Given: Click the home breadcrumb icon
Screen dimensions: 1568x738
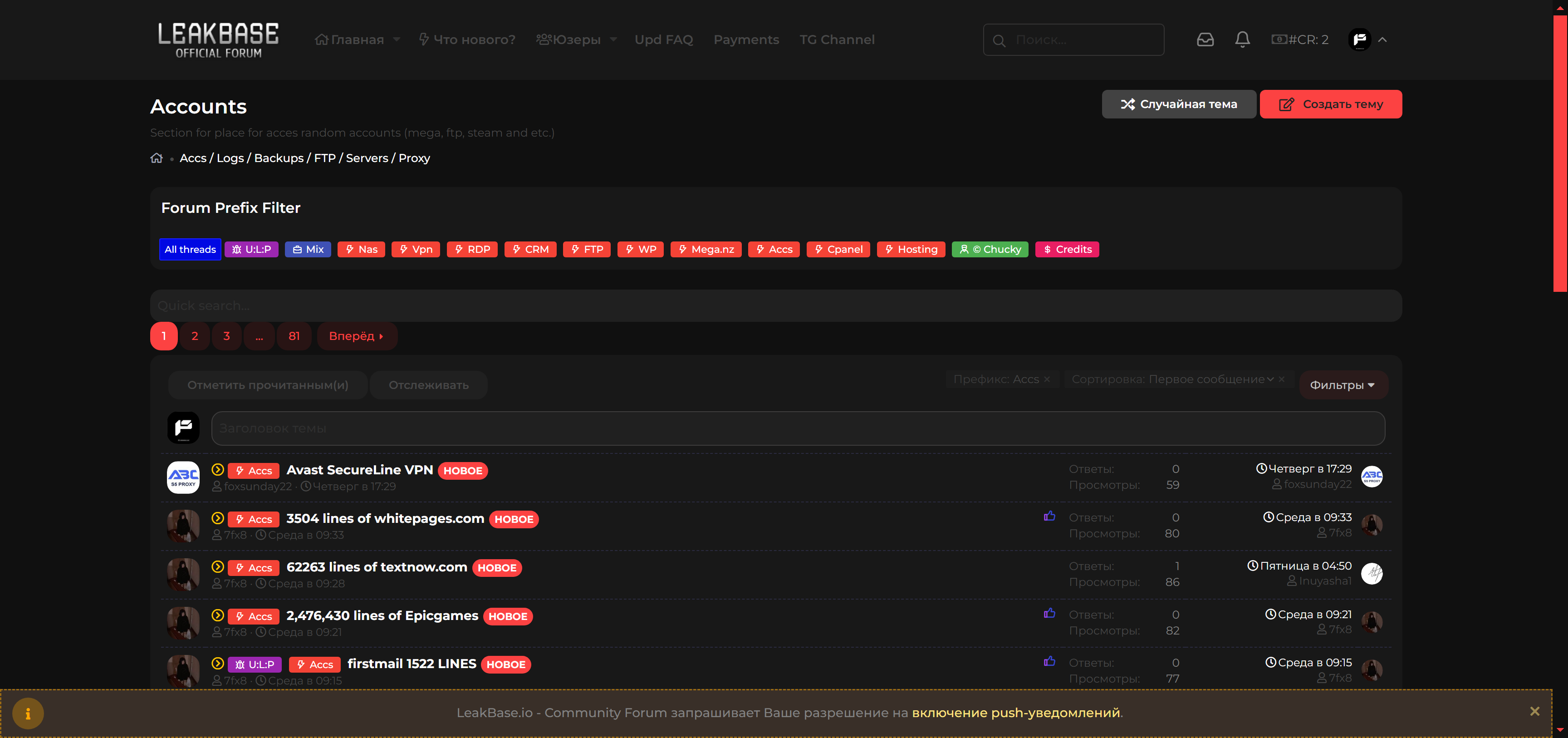Looking at the screenshot, I should pos(157,157).
